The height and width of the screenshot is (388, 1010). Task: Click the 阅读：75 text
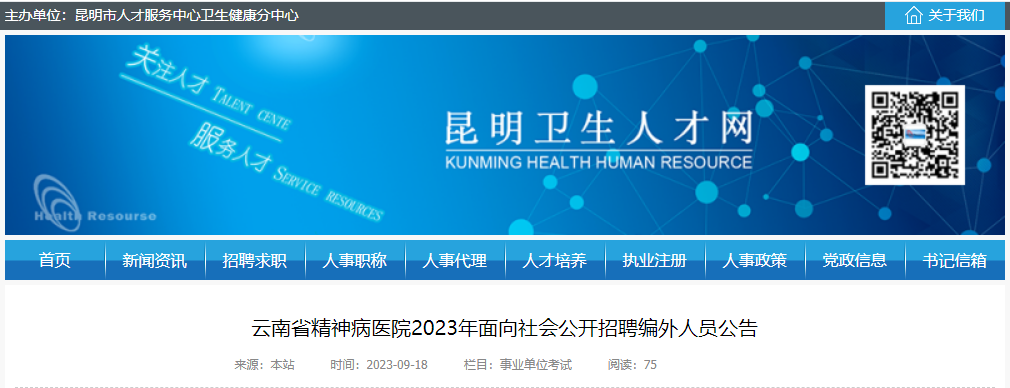[x=633, y=365]
